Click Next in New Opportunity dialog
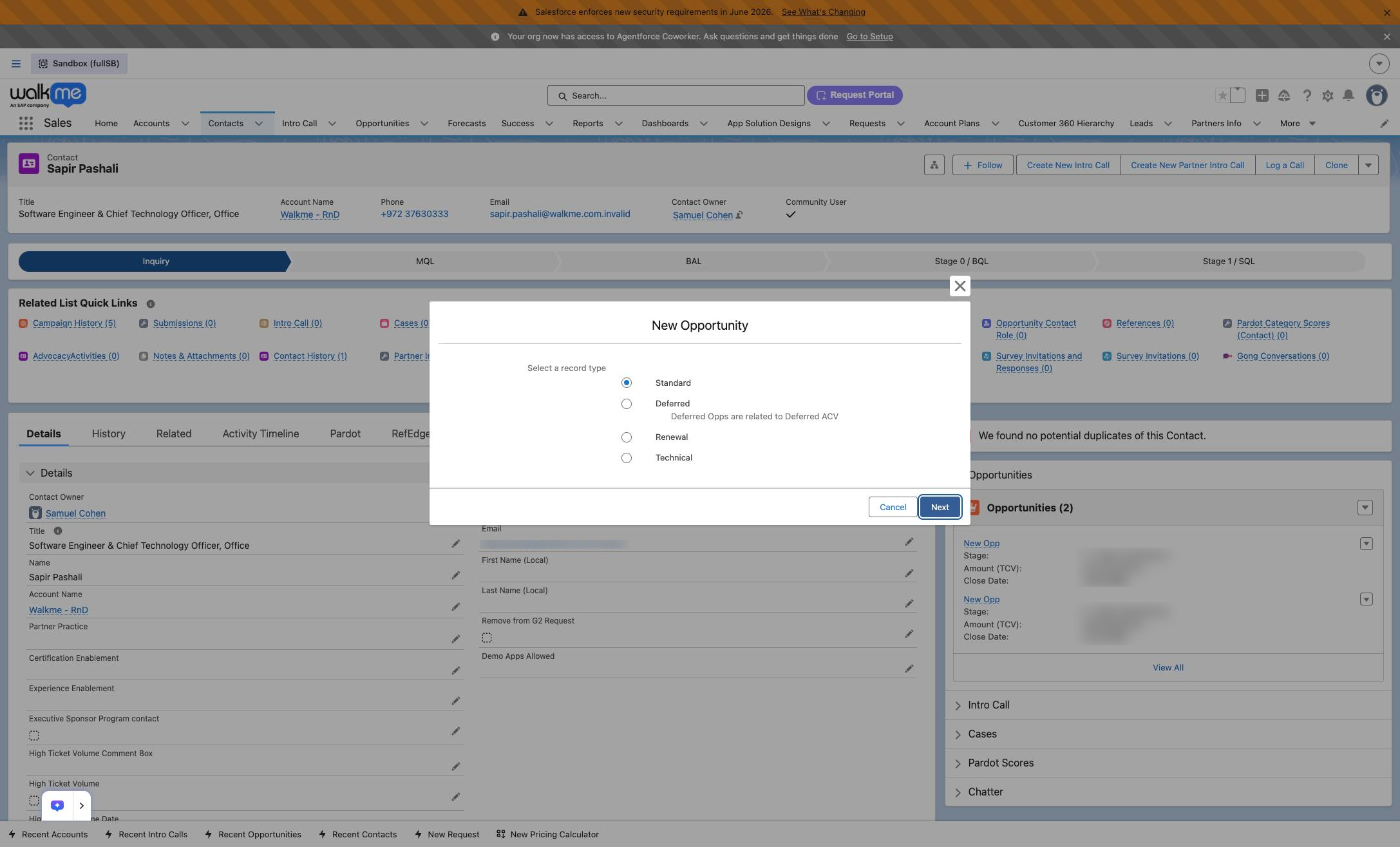The width and height of the screenshot is (1400, 847). [x=940, y=508]
